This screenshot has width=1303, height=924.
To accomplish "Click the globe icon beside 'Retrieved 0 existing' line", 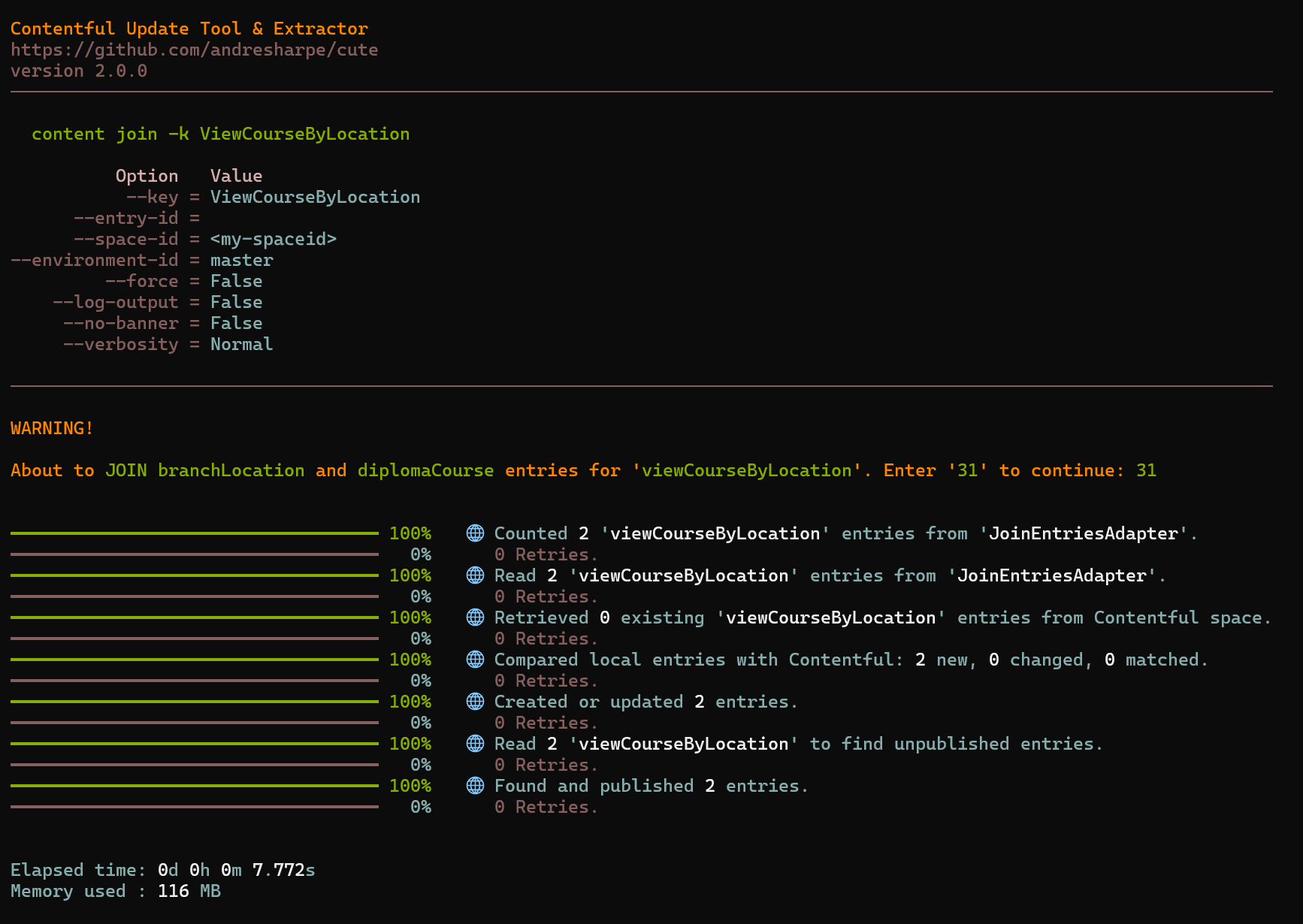I will pos(475,618).
